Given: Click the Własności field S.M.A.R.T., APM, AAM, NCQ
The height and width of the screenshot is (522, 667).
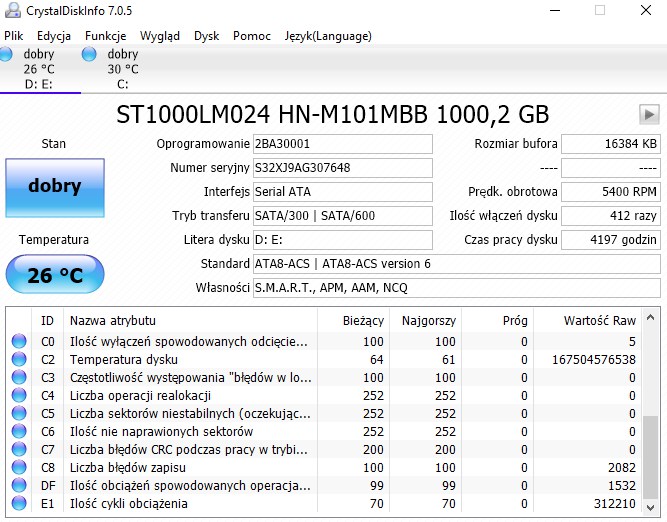Looking at the screenshot, I should [456, 288].
